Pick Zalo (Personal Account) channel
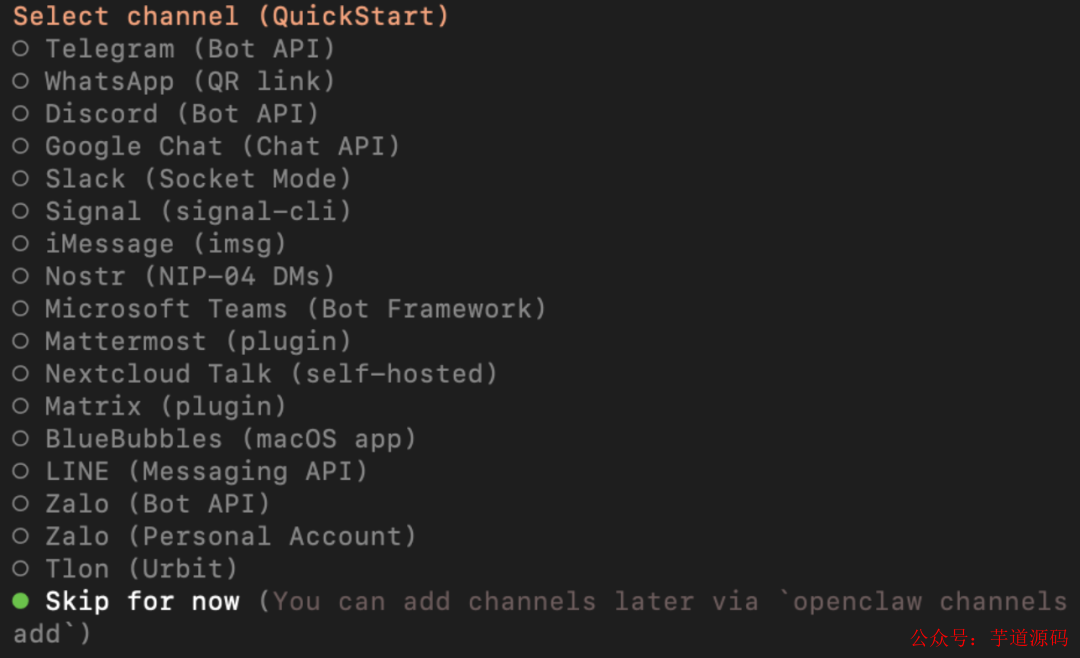The width and height of the screenshot is (1080, 658). [x=21, y=536]
